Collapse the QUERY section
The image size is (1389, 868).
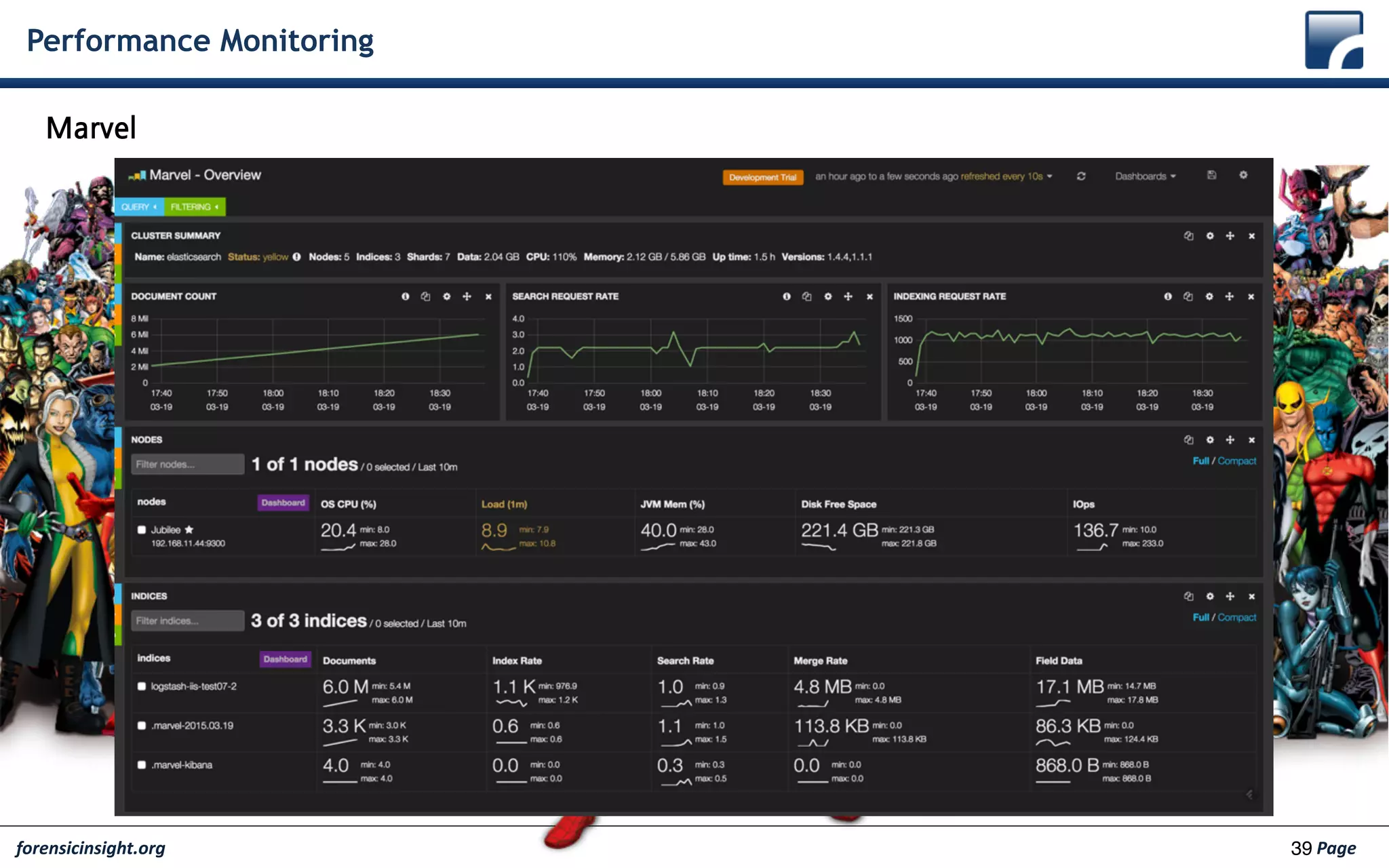click(x=139, y=207)
